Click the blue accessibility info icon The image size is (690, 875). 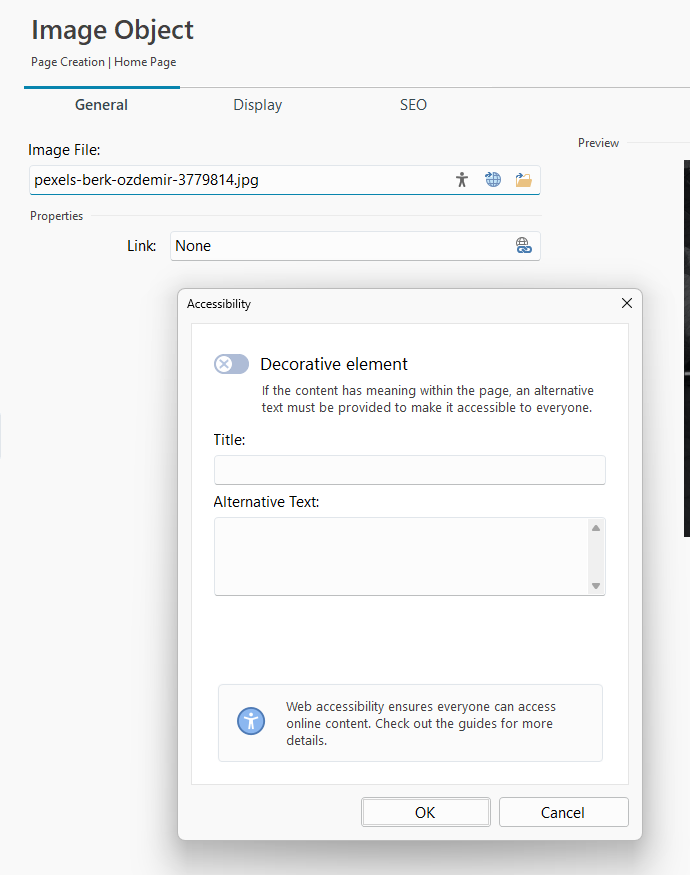click(251, 721)
